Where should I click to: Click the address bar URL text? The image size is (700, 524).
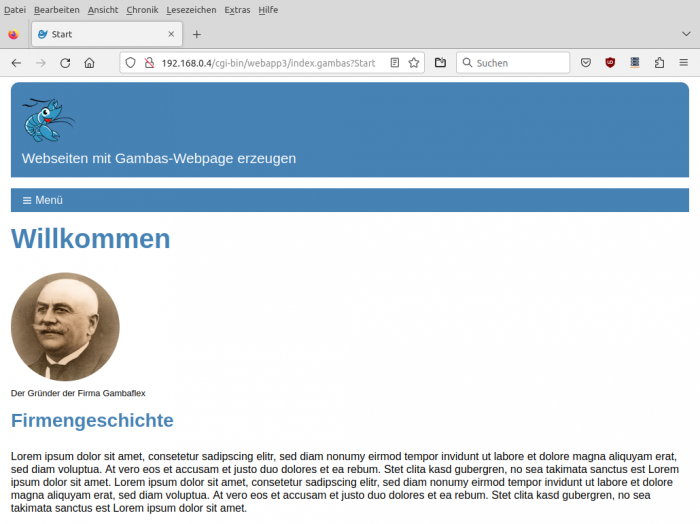(268, 62)
